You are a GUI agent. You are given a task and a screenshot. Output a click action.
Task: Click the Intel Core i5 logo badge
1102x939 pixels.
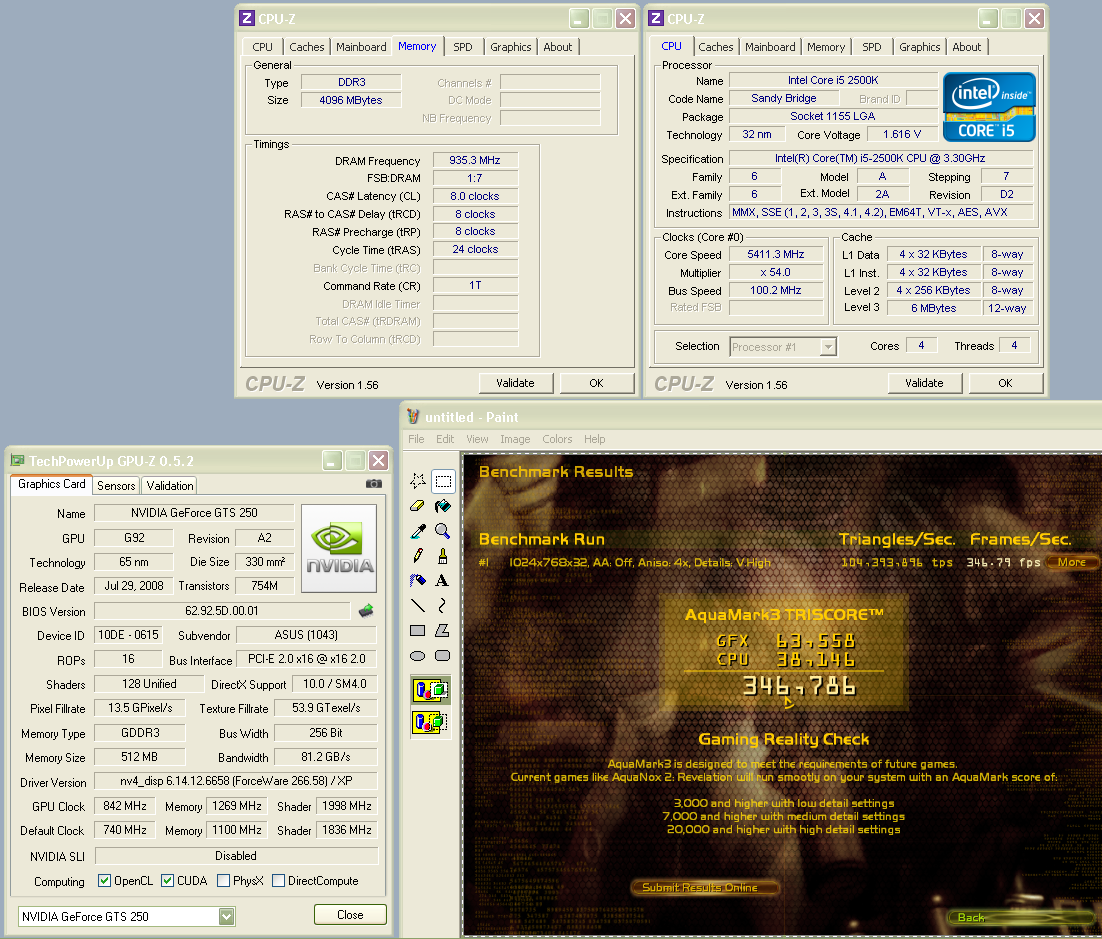(989, 108)
